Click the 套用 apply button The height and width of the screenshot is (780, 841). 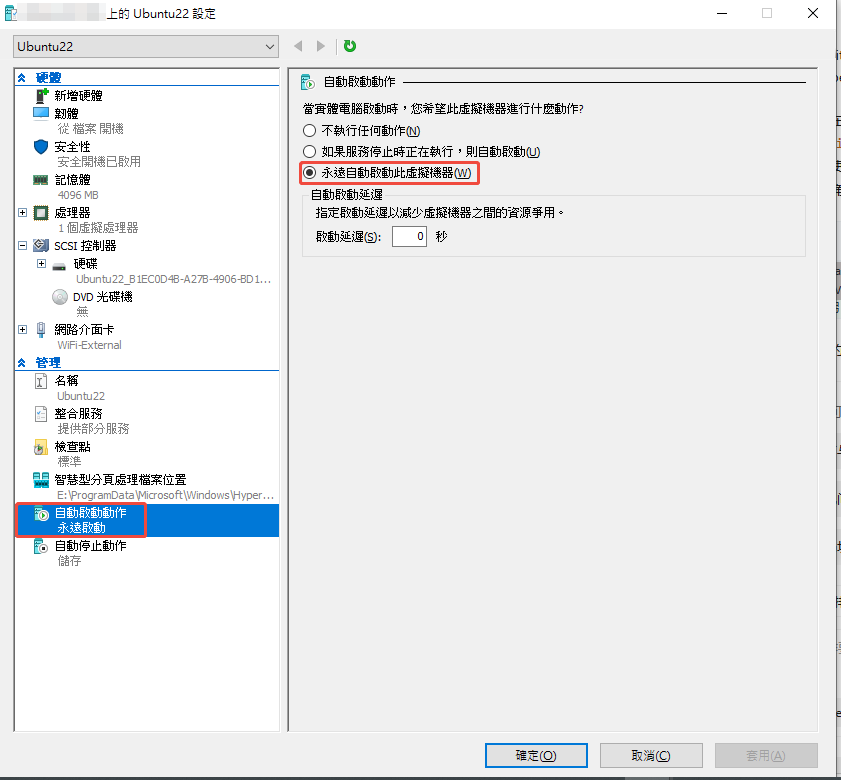(766, 755)
